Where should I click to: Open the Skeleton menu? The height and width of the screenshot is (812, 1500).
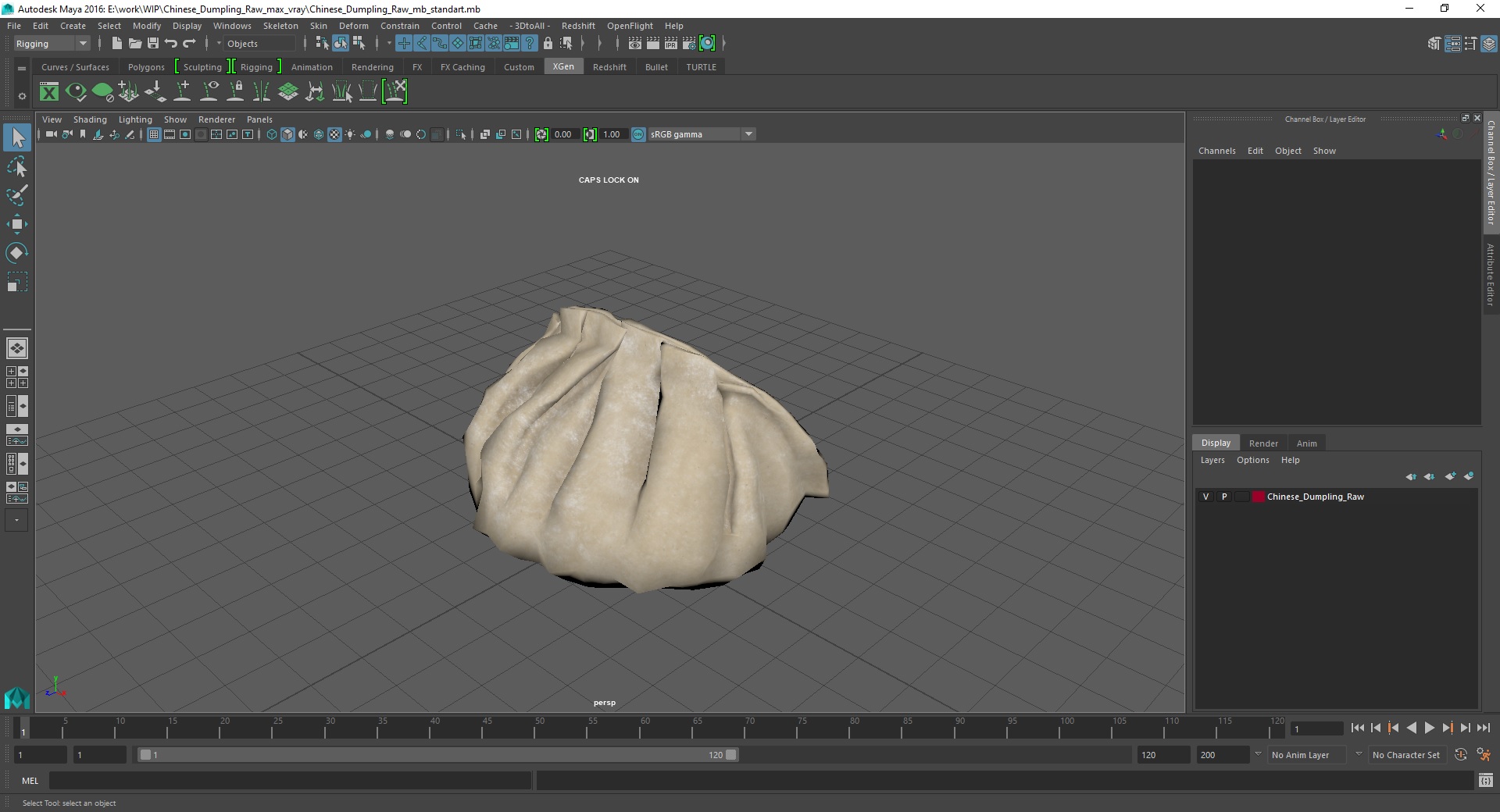pyautogui.click(x=280, y=26)
